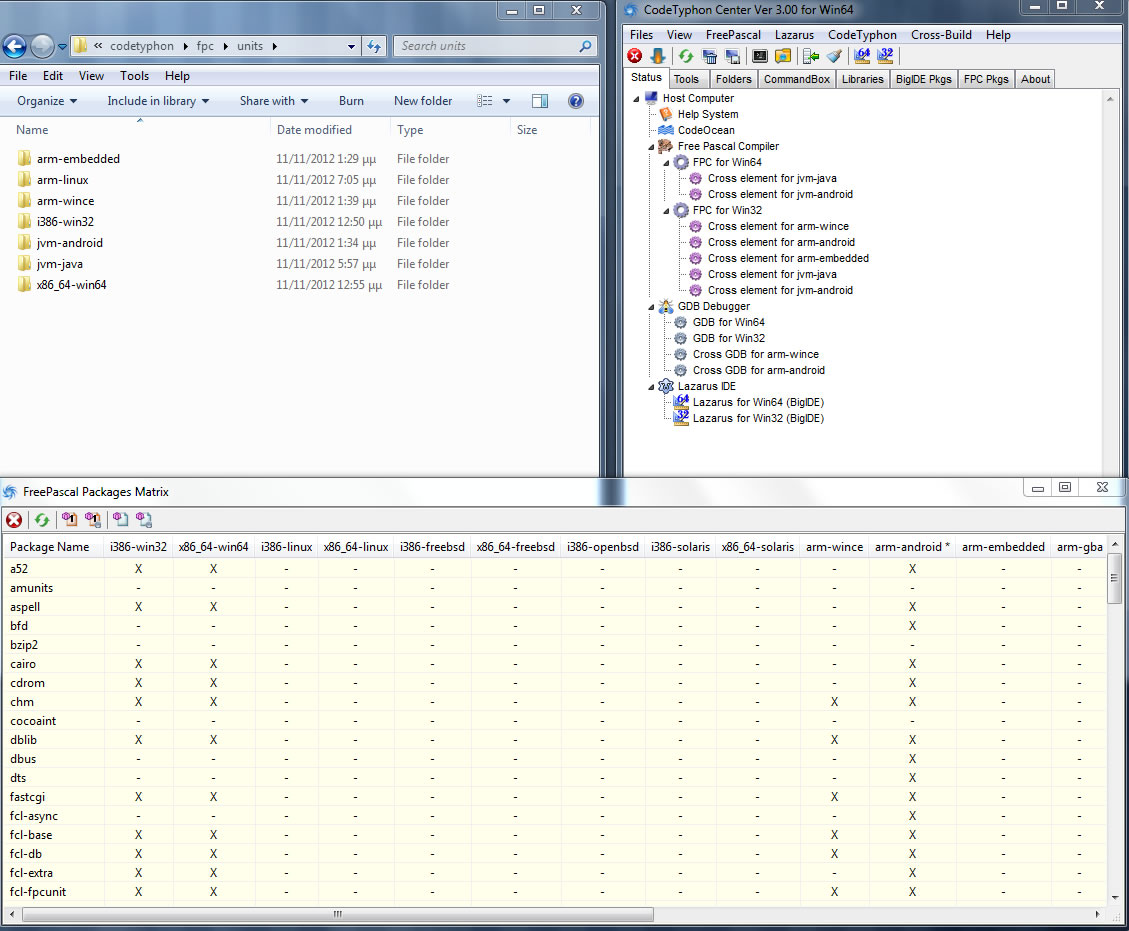Click the green refresh icon in Packages Matrix toolbar
The image size is (1129, 931).
point(42,520)
